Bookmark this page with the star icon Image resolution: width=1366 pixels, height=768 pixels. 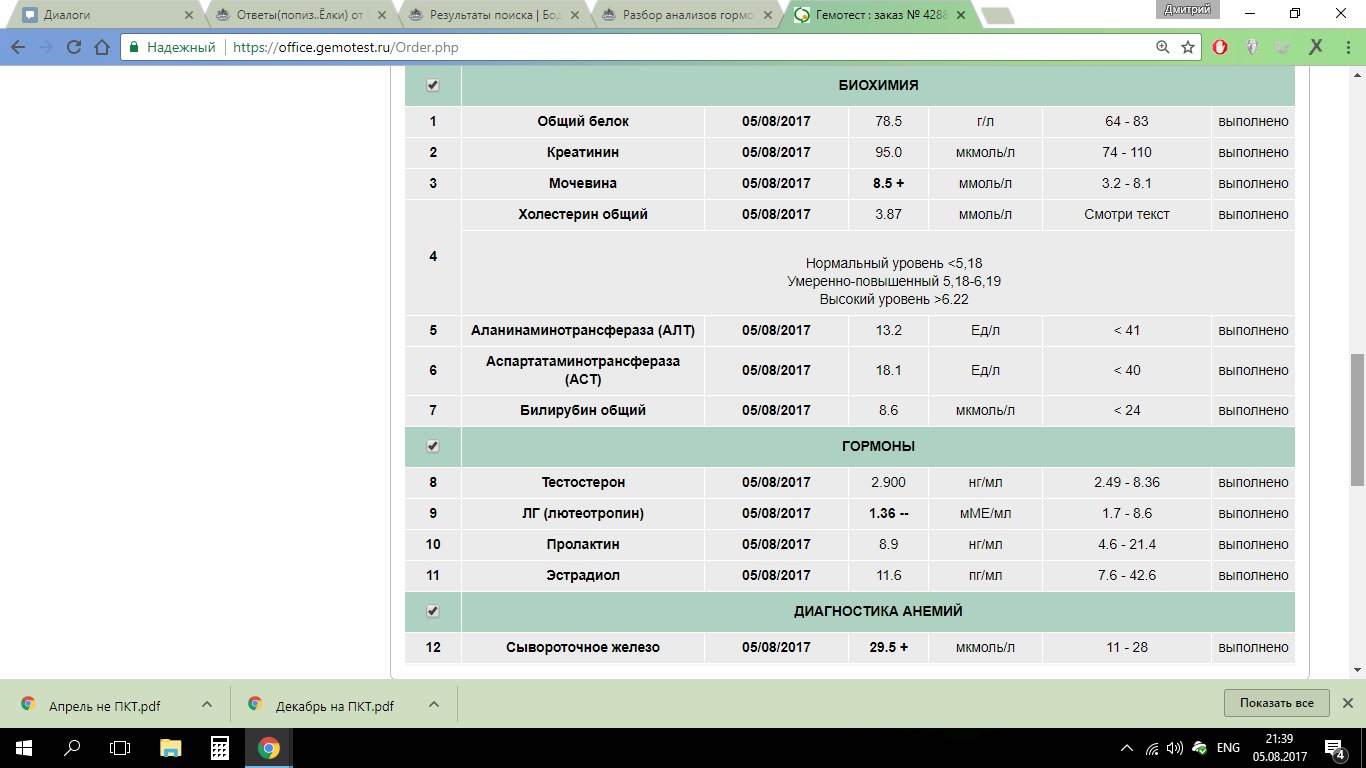click(x=1188, y=47)
